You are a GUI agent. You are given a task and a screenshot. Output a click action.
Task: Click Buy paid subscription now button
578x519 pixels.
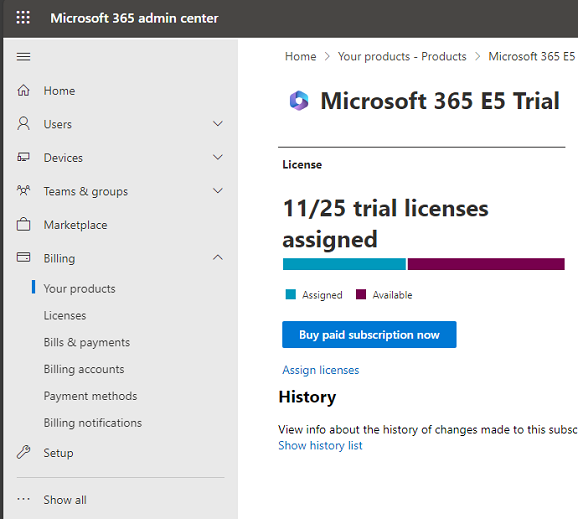(369, 334)
